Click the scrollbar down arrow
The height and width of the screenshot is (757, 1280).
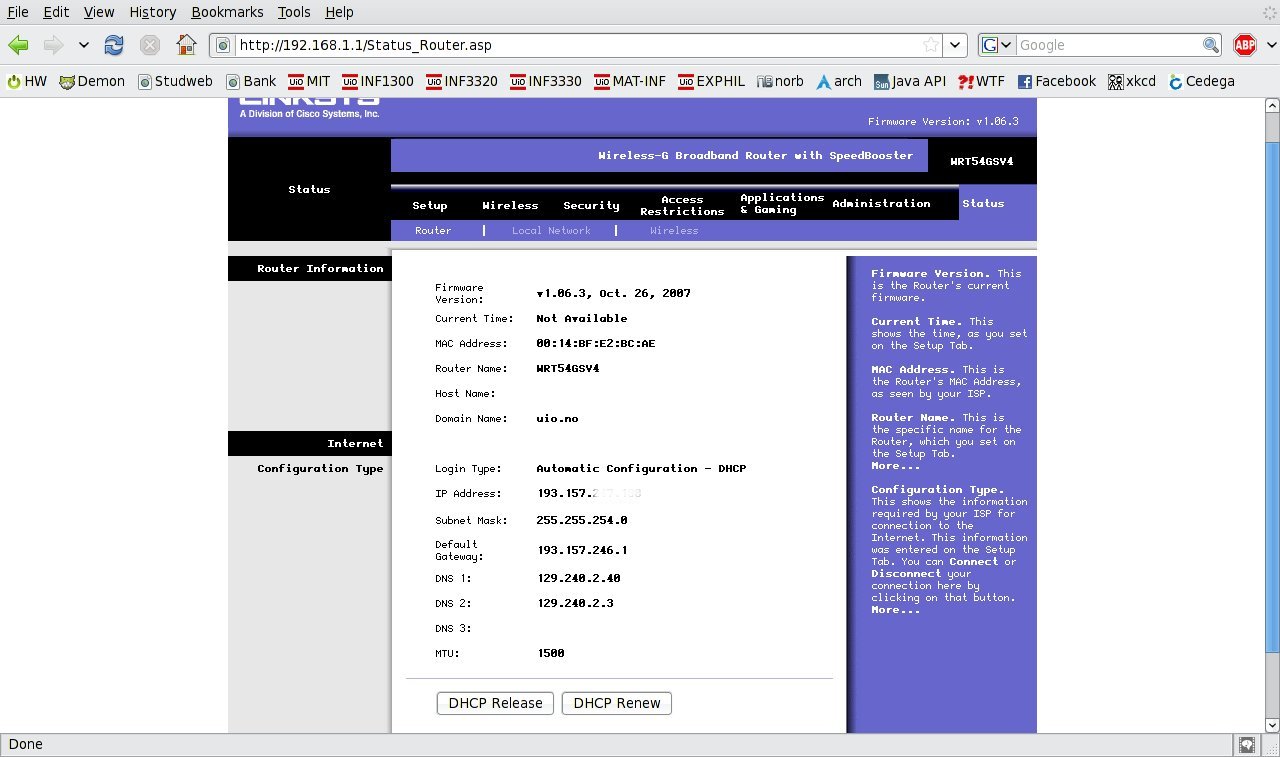(x=1272, y=725)
